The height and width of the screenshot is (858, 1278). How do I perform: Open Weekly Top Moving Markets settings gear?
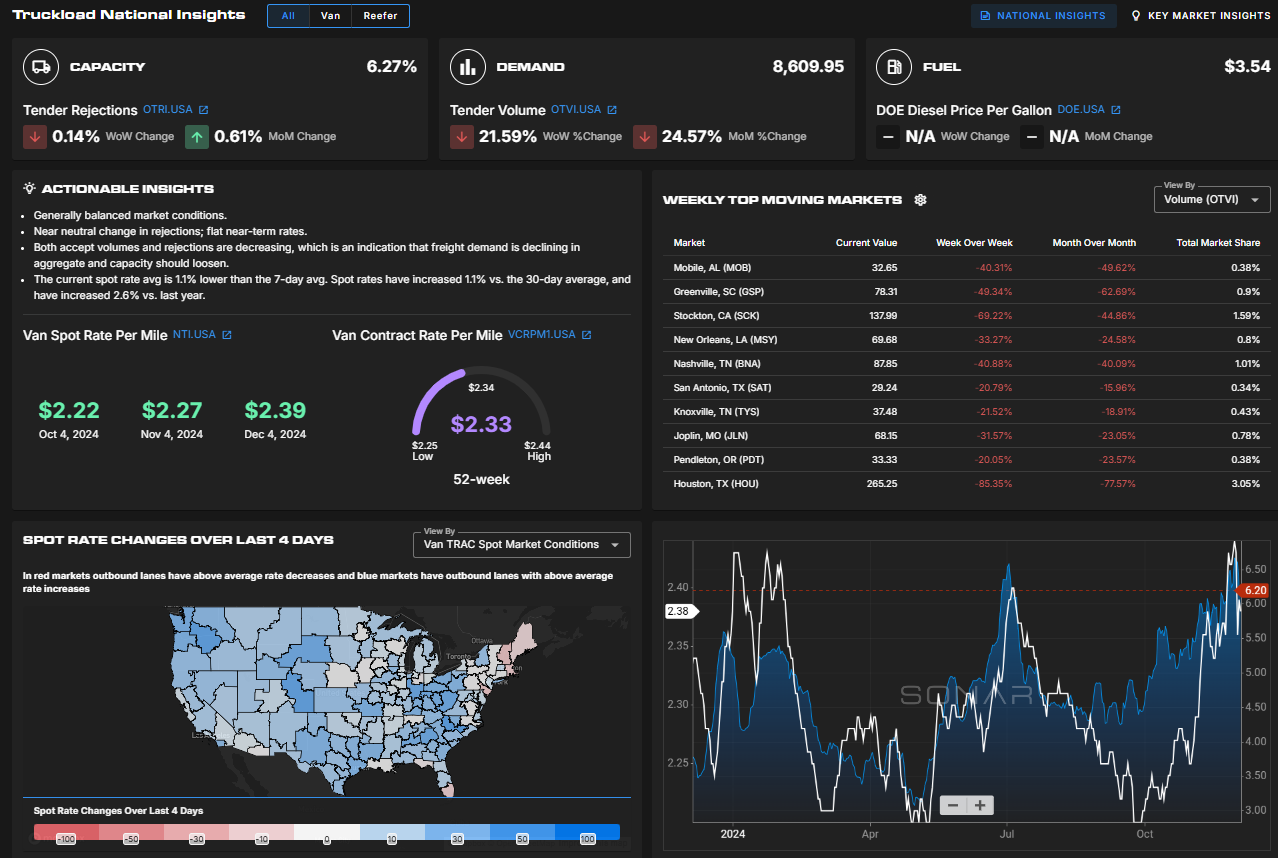click(x=920, y=200)
